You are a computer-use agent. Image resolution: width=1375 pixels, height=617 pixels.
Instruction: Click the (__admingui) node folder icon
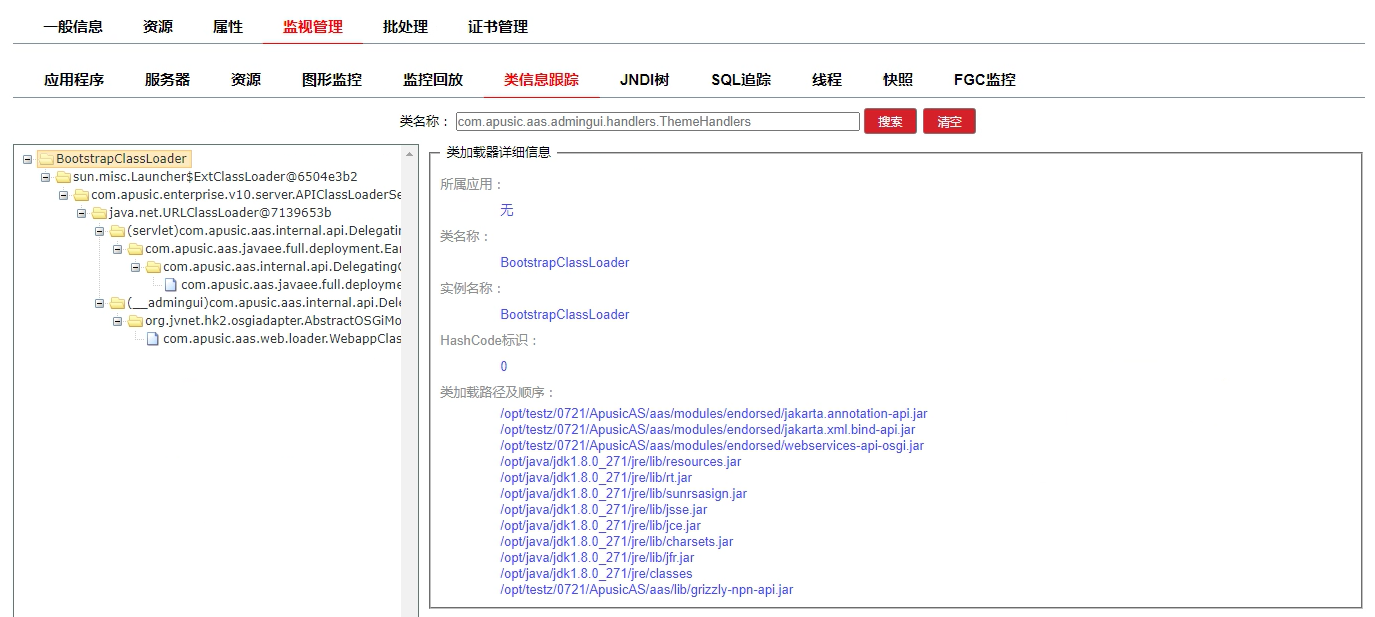pyautogui.click(x=117, y=303)
